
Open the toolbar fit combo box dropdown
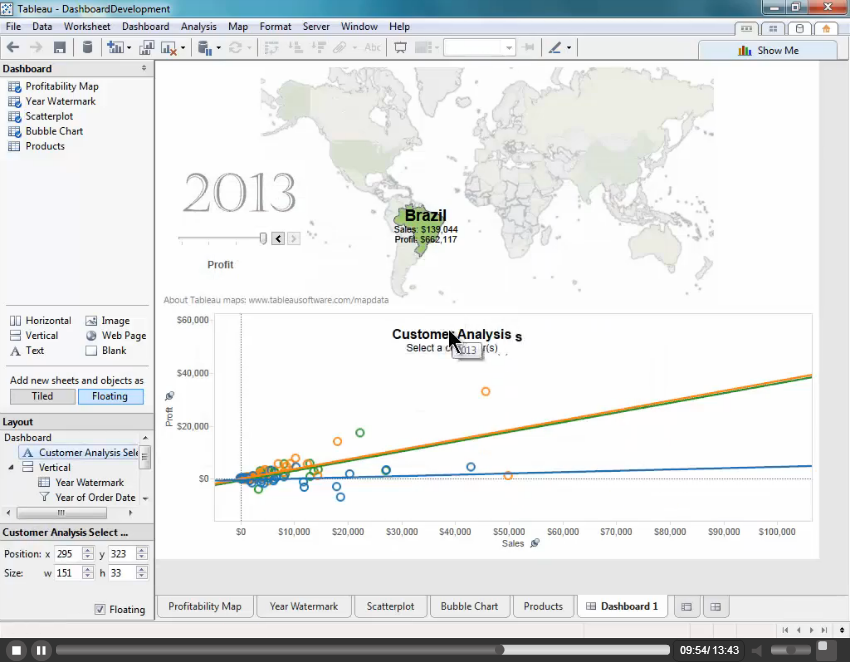point(508,47)
